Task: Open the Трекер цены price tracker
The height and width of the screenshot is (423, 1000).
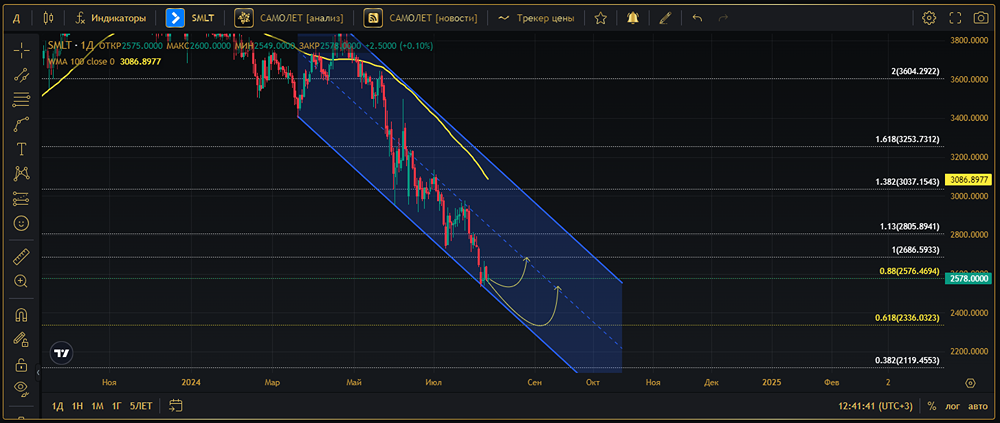Action: [x=536, y=18]
